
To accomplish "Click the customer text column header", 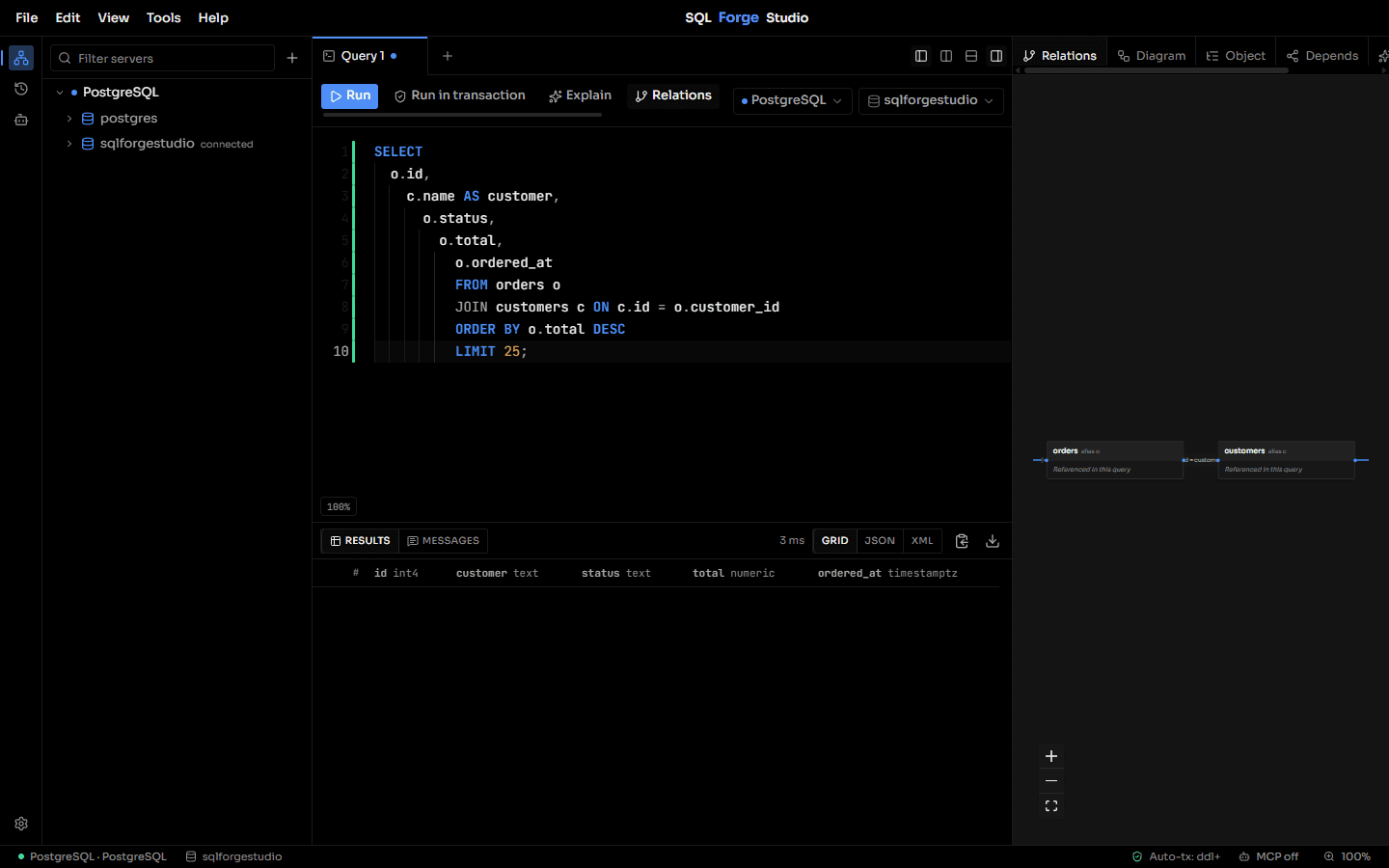I will (497, 573).
